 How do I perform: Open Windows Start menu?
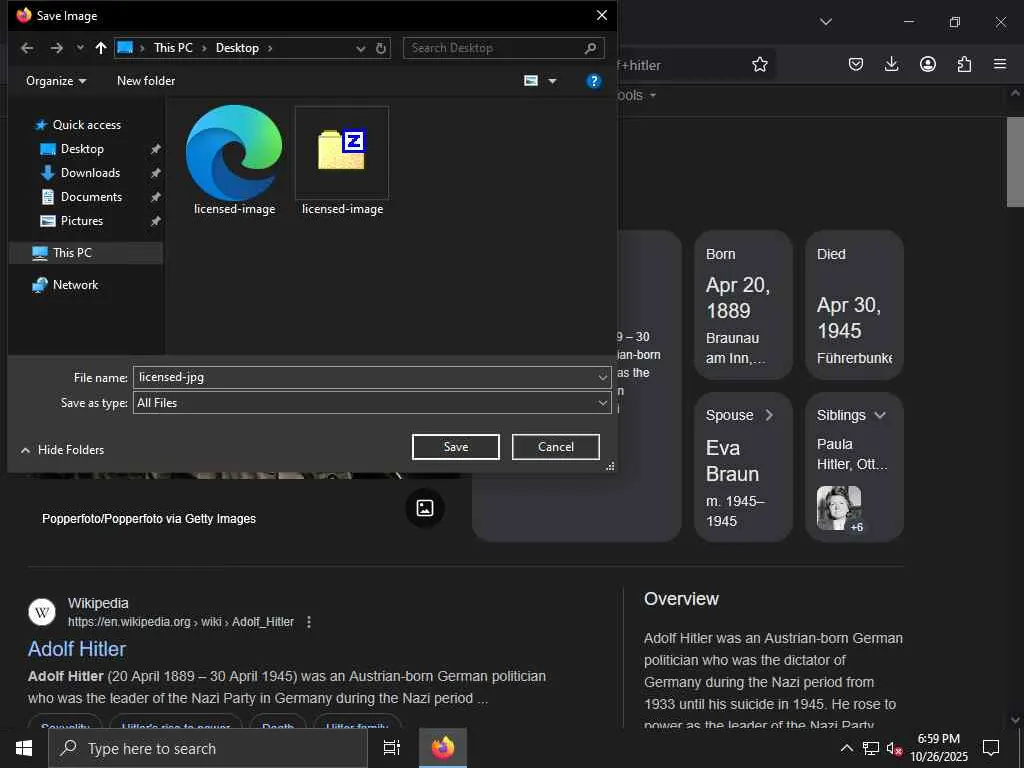(24, 748)
